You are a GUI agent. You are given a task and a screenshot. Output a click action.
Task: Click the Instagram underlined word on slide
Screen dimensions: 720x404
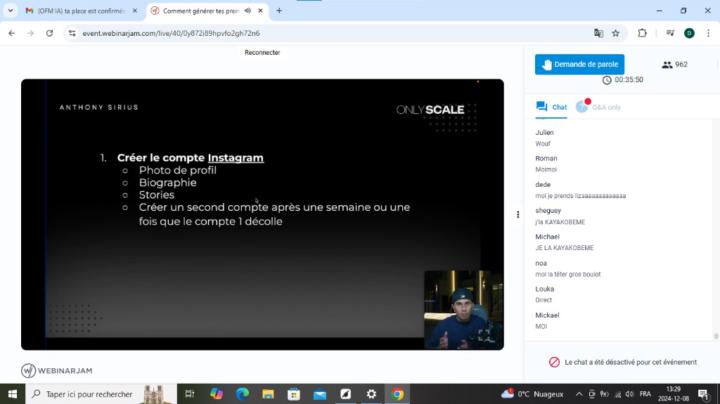[236, 157]
